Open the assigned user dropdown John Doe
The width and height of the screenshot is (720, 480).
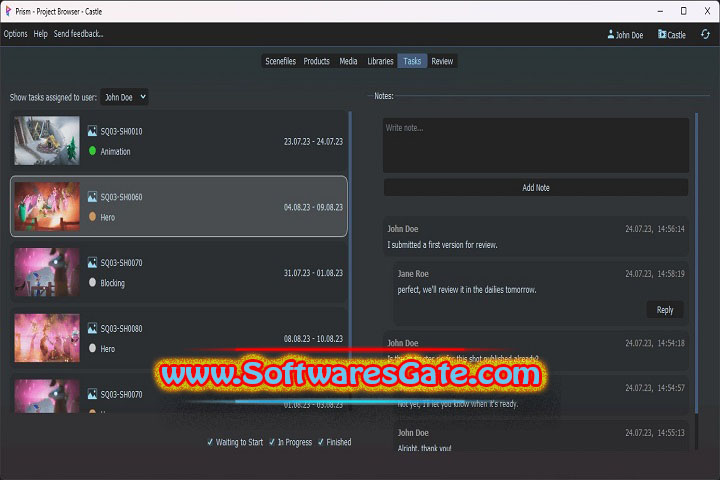point(124,97)
